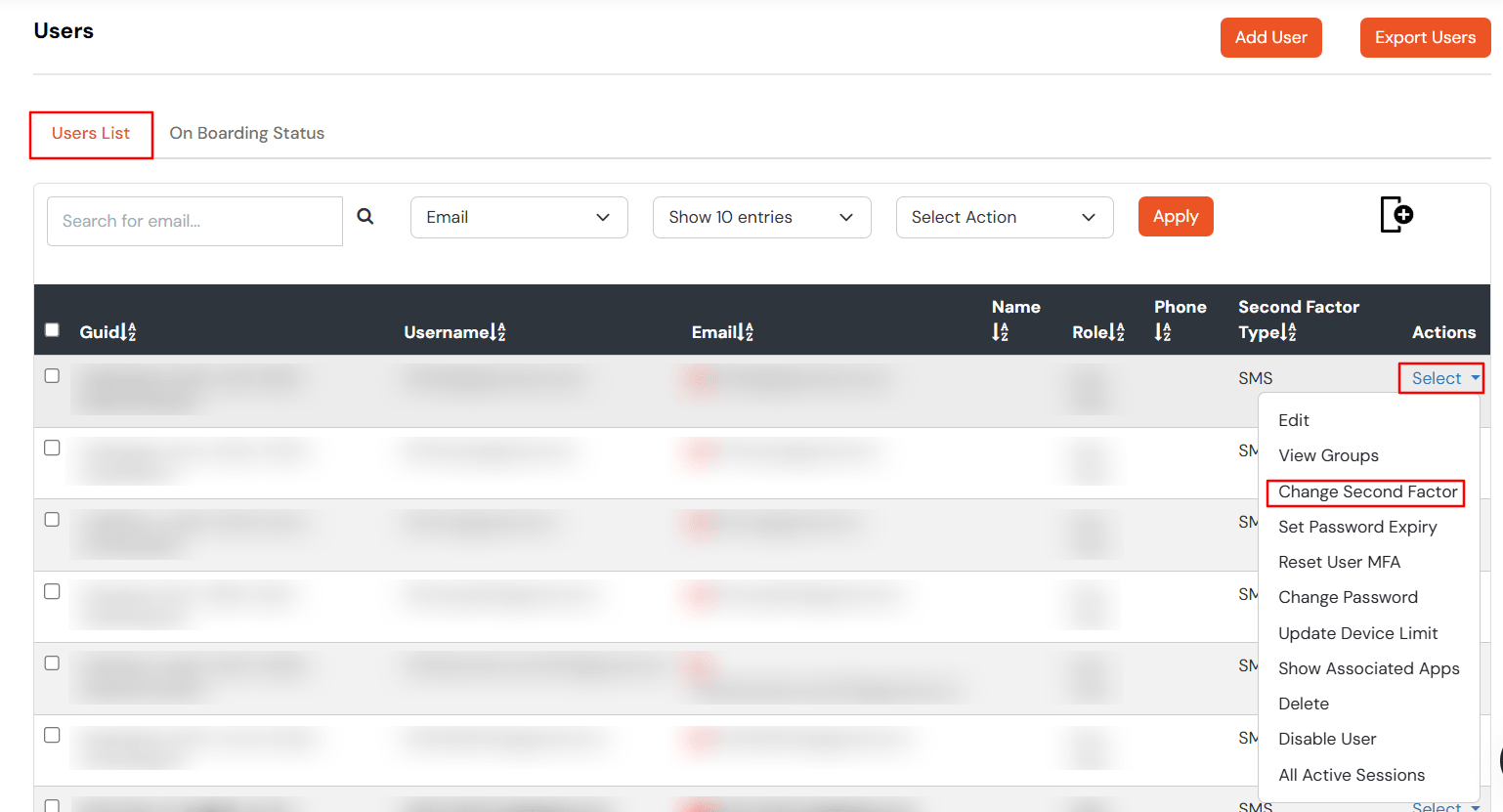Click the search magnifier icon
Viewport: 1503px width, 812px height.
(x=365, y=217)
